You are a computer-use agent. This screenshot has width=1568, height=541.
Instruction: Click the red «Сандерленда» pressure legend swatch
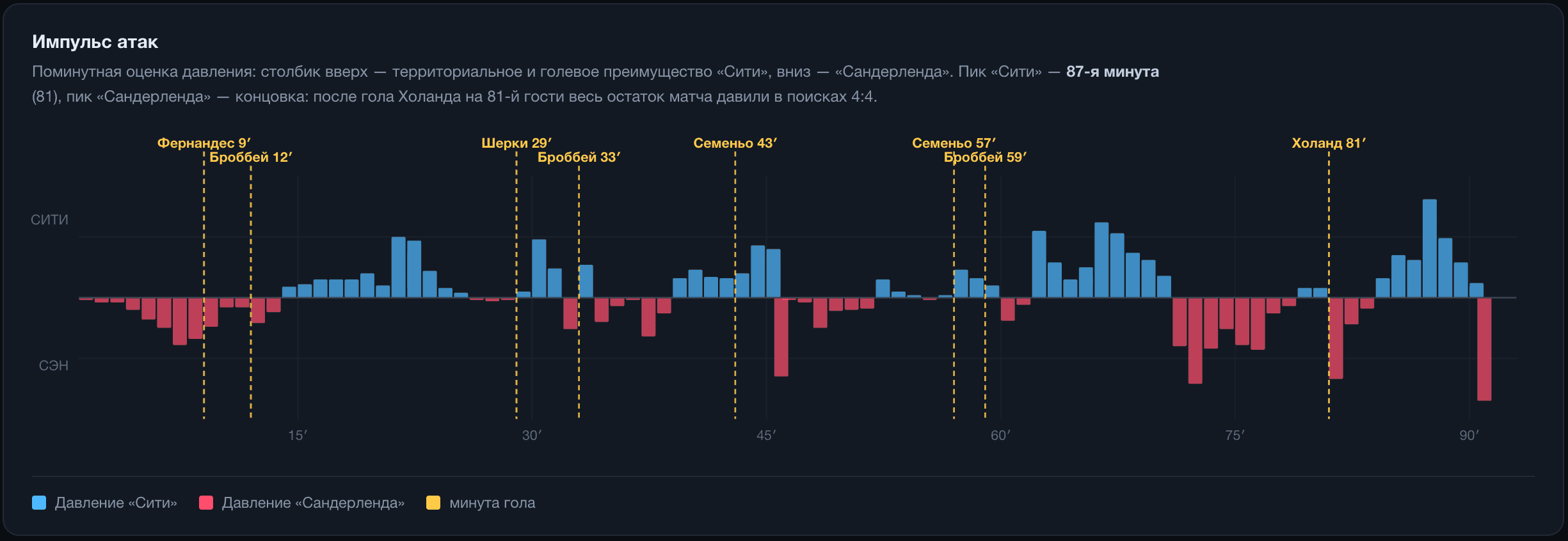tap(206, 503)
